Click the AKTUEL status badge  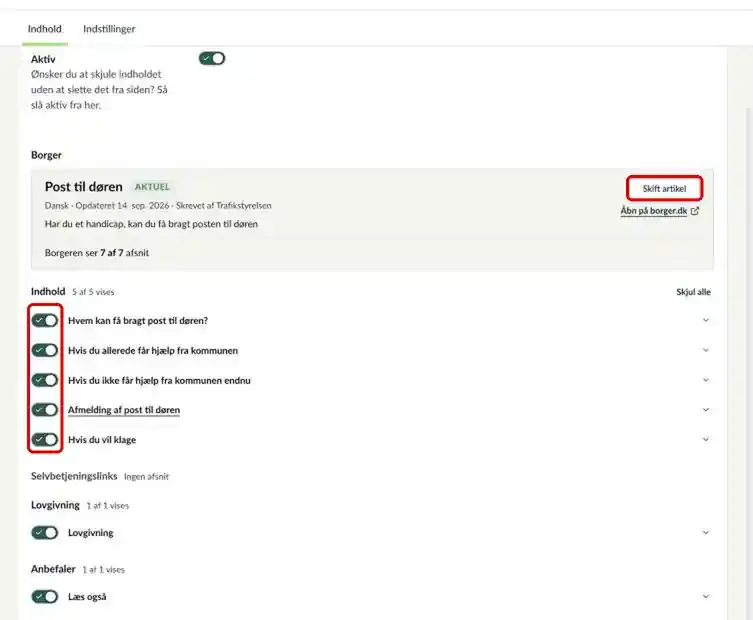pyautogui.click(x=152, y=186)
